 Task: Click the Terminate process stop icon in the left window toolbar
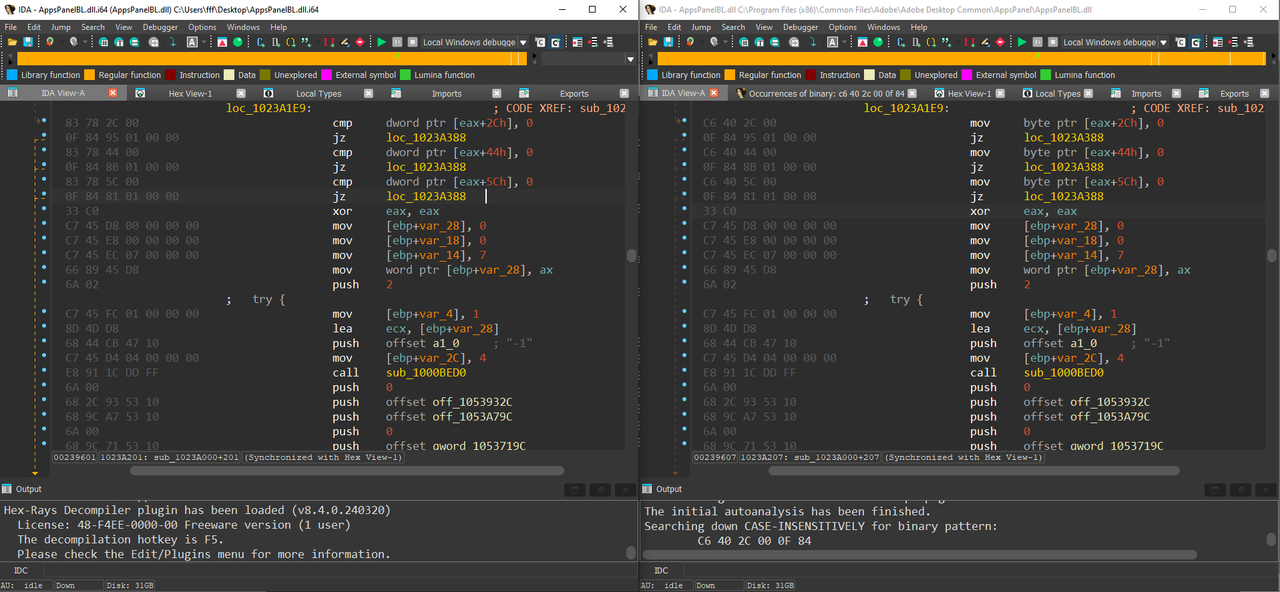click(x=412, y=42)
